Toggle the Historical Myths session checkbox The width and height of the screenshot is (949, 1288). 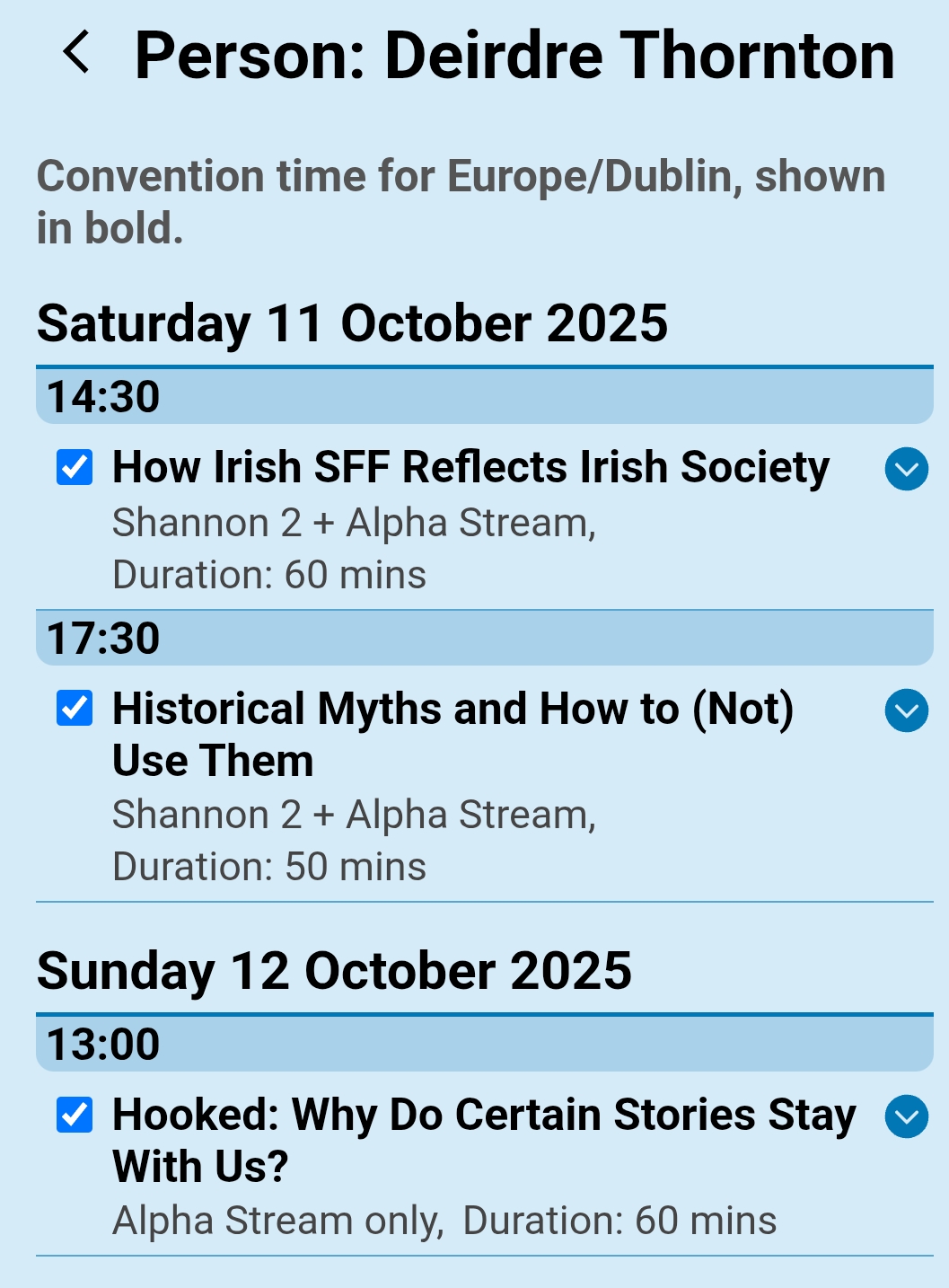75,709
